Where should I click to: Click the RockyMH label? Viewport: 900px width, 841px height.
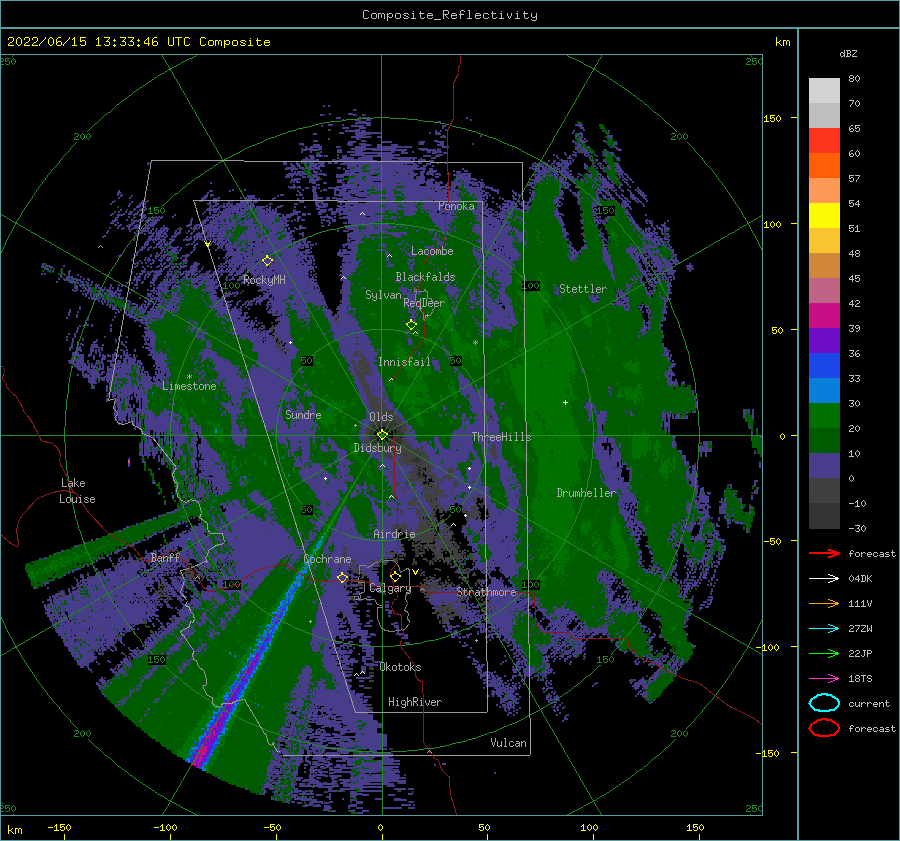tap(264, 280)
